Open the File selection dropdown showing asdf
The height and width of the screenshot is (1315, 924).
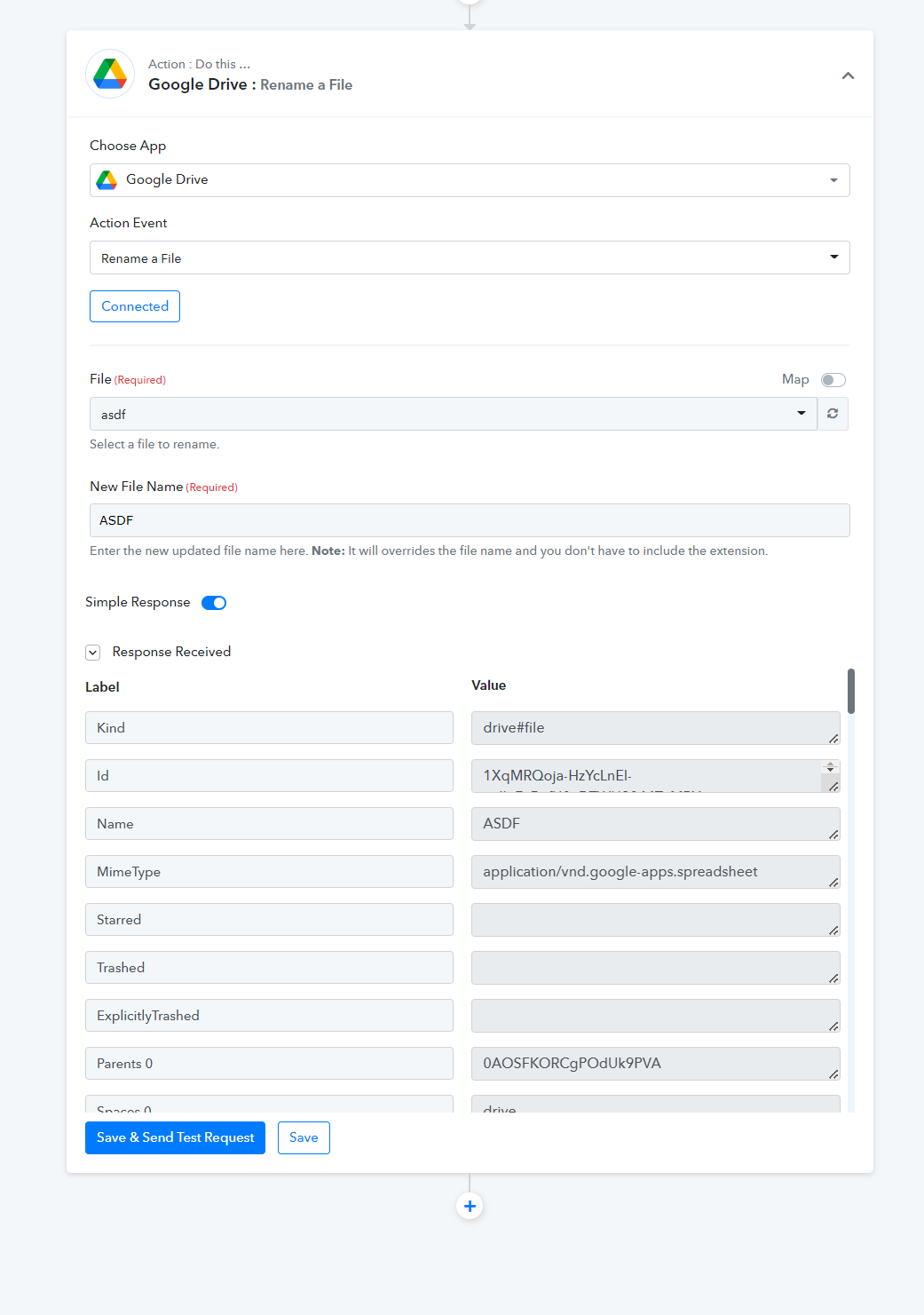454,414
